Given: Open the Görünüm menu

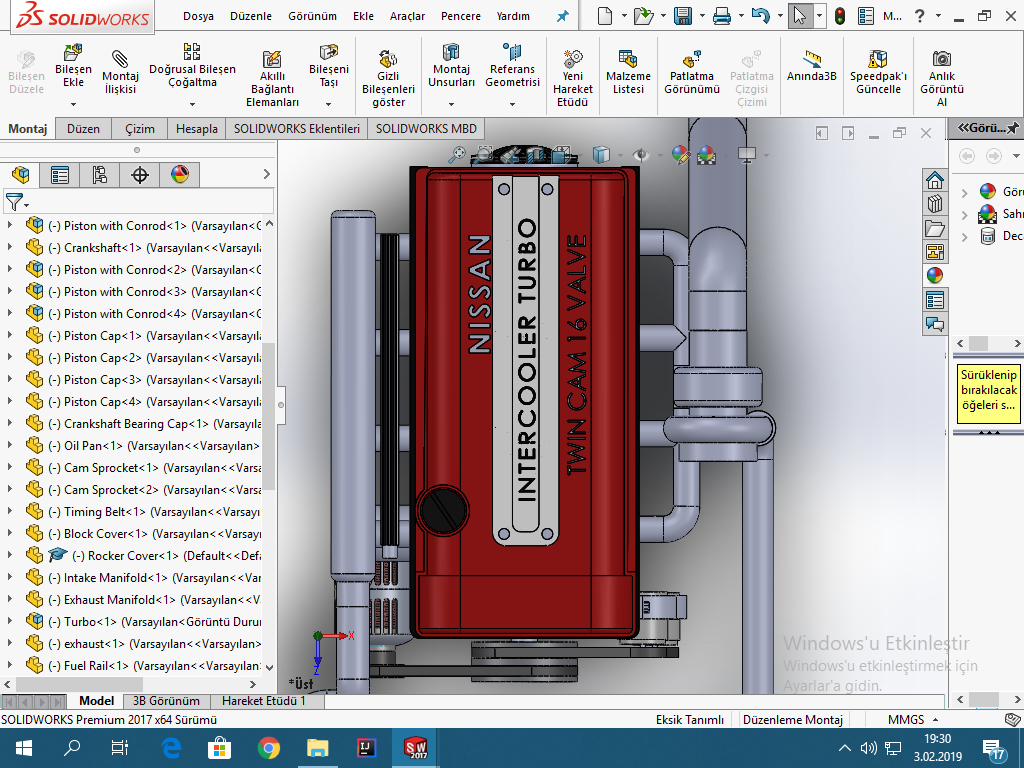Looking at the screenshot, I should [x=312, y=16].
